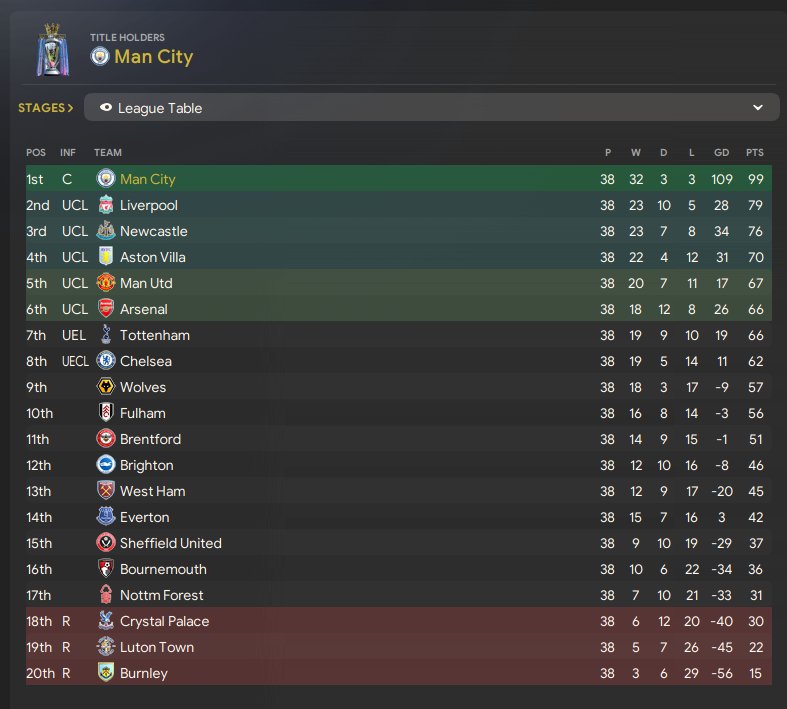
Task: Expand the STAGES menu
Action: click(x=46, y=108)
